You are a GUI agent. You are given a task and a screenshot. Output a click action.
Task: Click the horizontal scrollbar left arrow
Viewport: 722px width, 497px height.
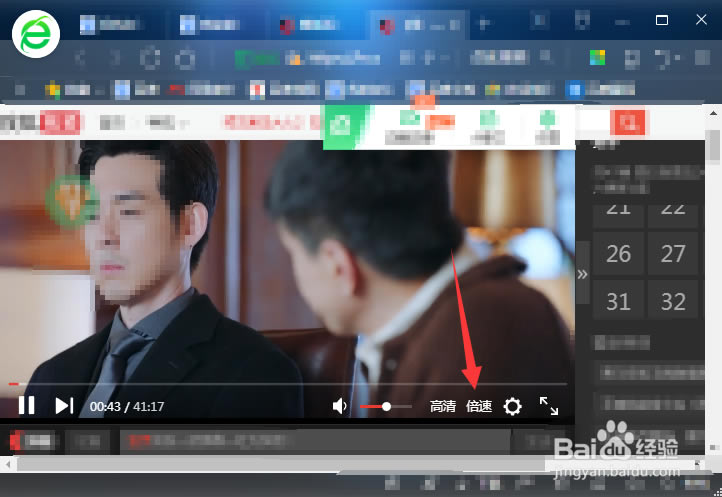[x=7, y=464]
